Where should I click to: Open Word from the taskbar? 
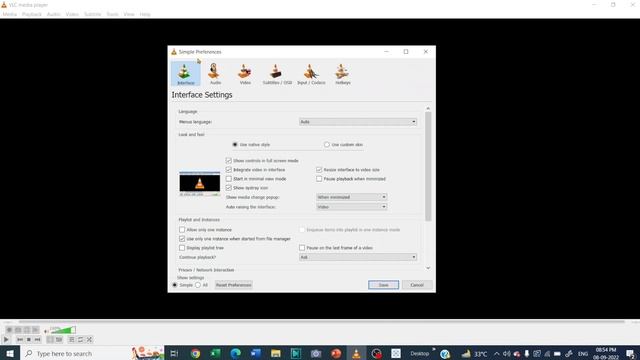point(256,353)
